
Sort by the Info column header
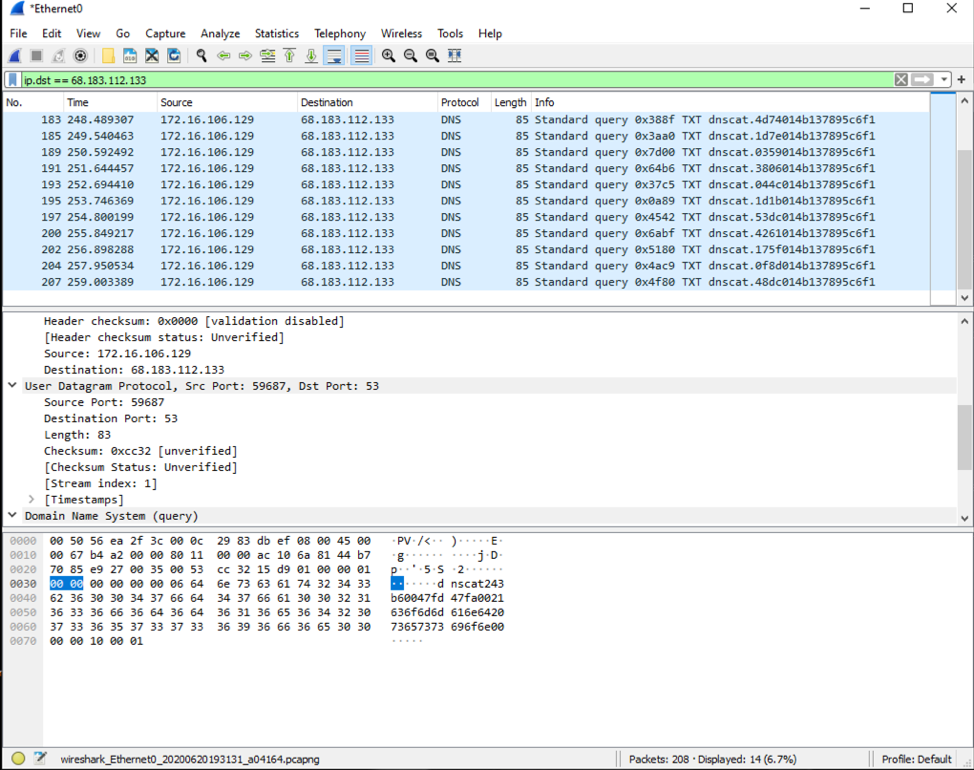click(730, 102)
